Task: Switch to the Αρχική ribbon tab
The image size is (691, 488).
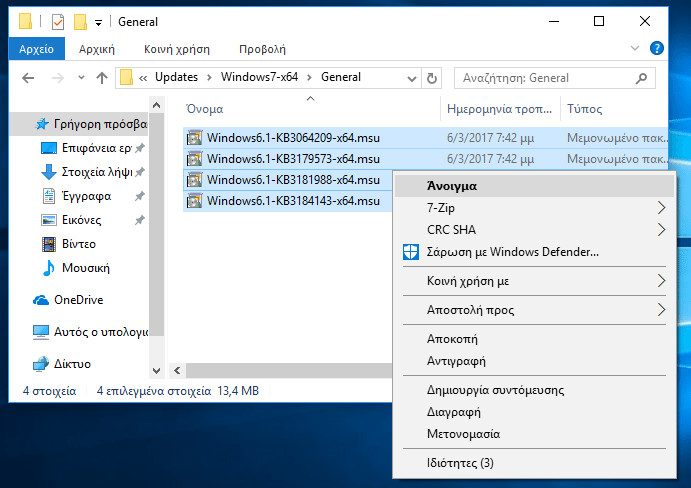Action: tap(97, 49)
